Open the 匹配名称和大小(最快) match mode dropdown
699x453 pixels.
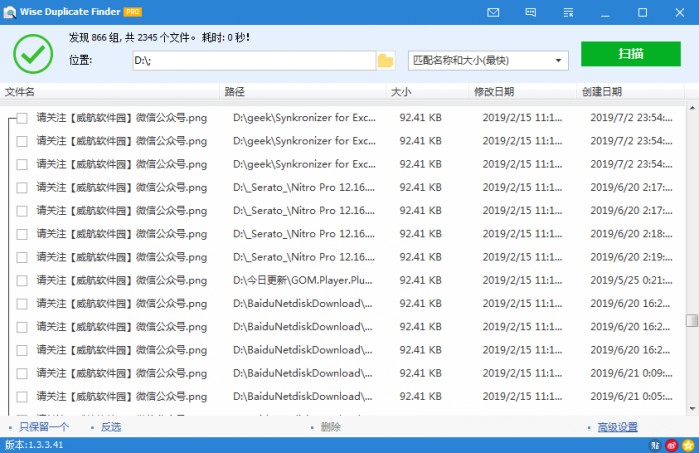click(x=488, y=61)
